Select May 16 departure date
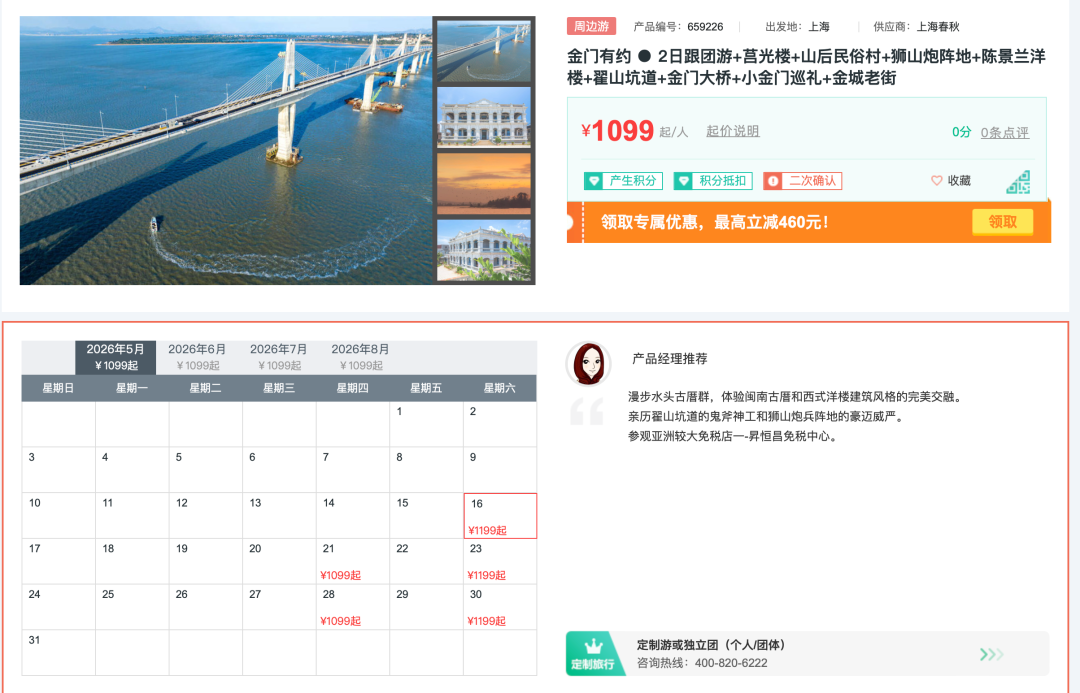Viewport: 1080px width, 693px height. (x=500, y=516)
